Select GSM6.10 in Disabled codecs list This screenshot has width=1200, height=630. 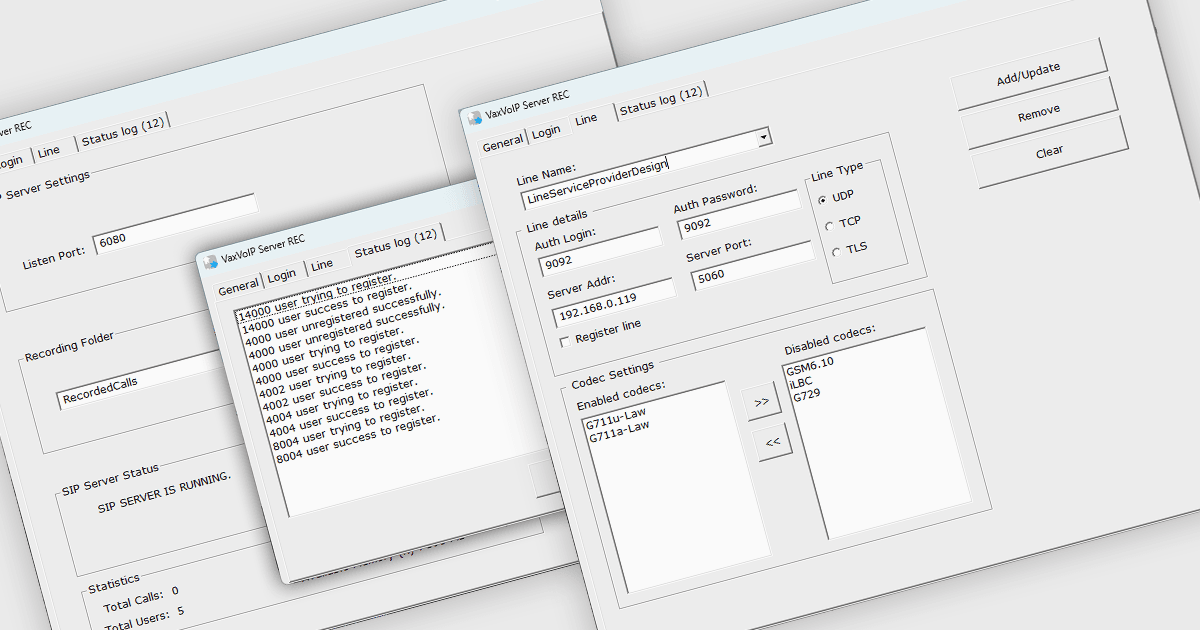[x=810, y=365]
